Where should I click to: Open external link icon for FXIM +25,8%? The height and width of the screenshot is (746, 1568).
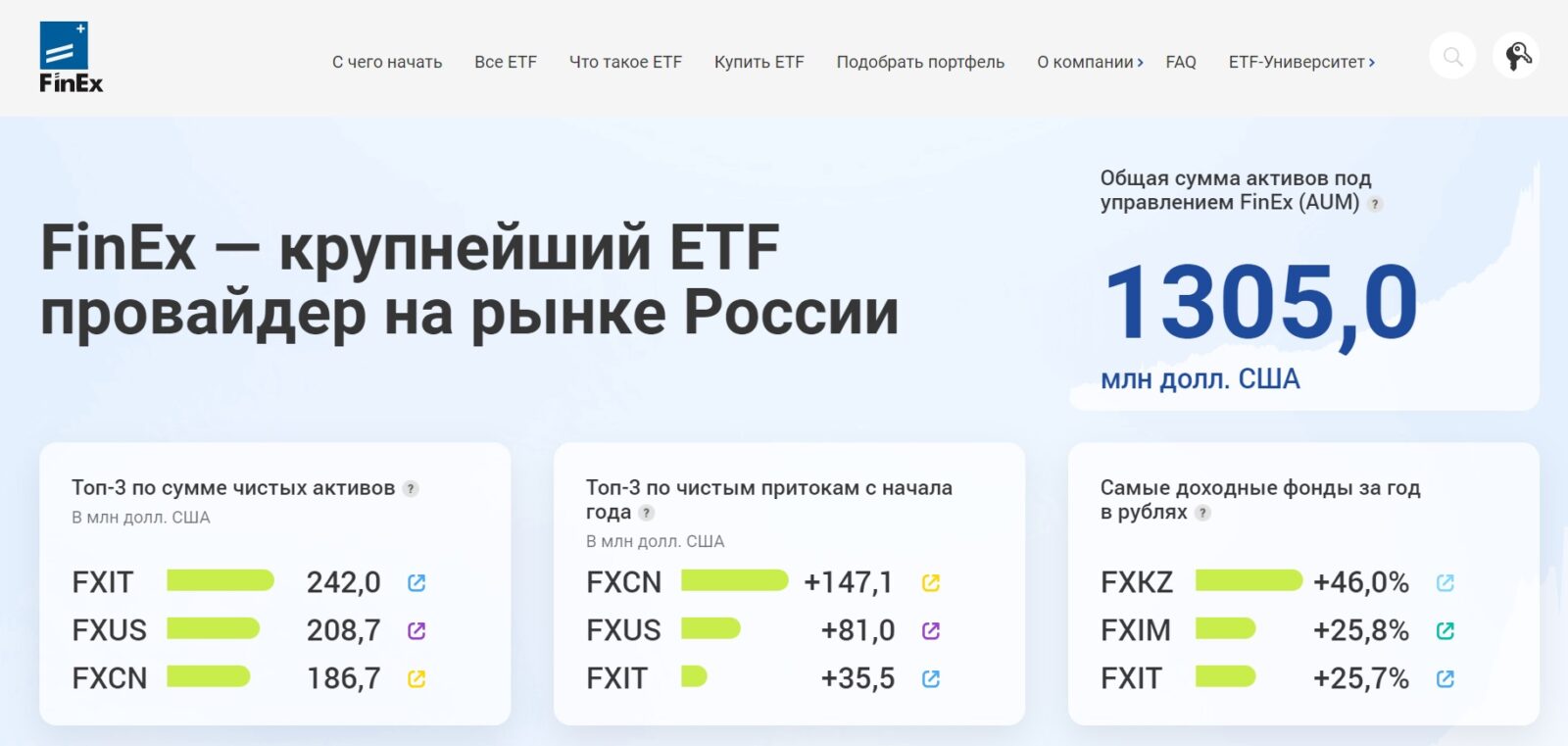coord(1445,630)
